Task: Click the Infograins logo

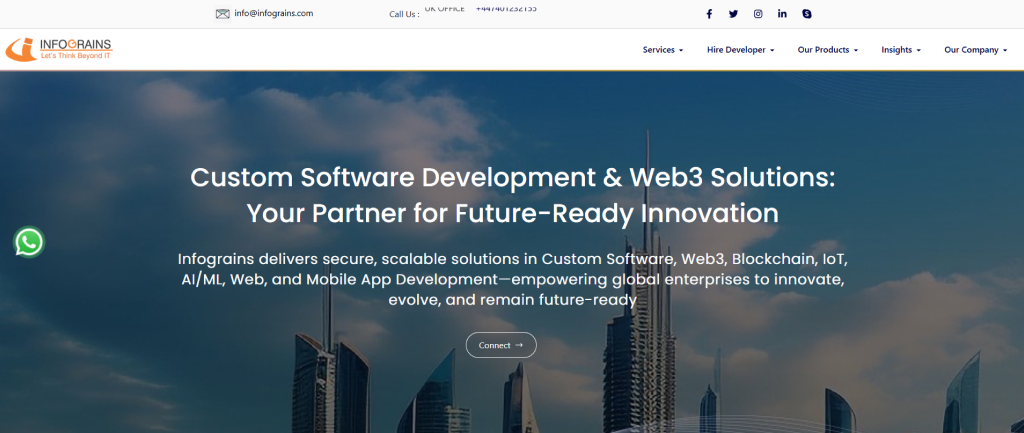Action: click(x=59, y=49)
